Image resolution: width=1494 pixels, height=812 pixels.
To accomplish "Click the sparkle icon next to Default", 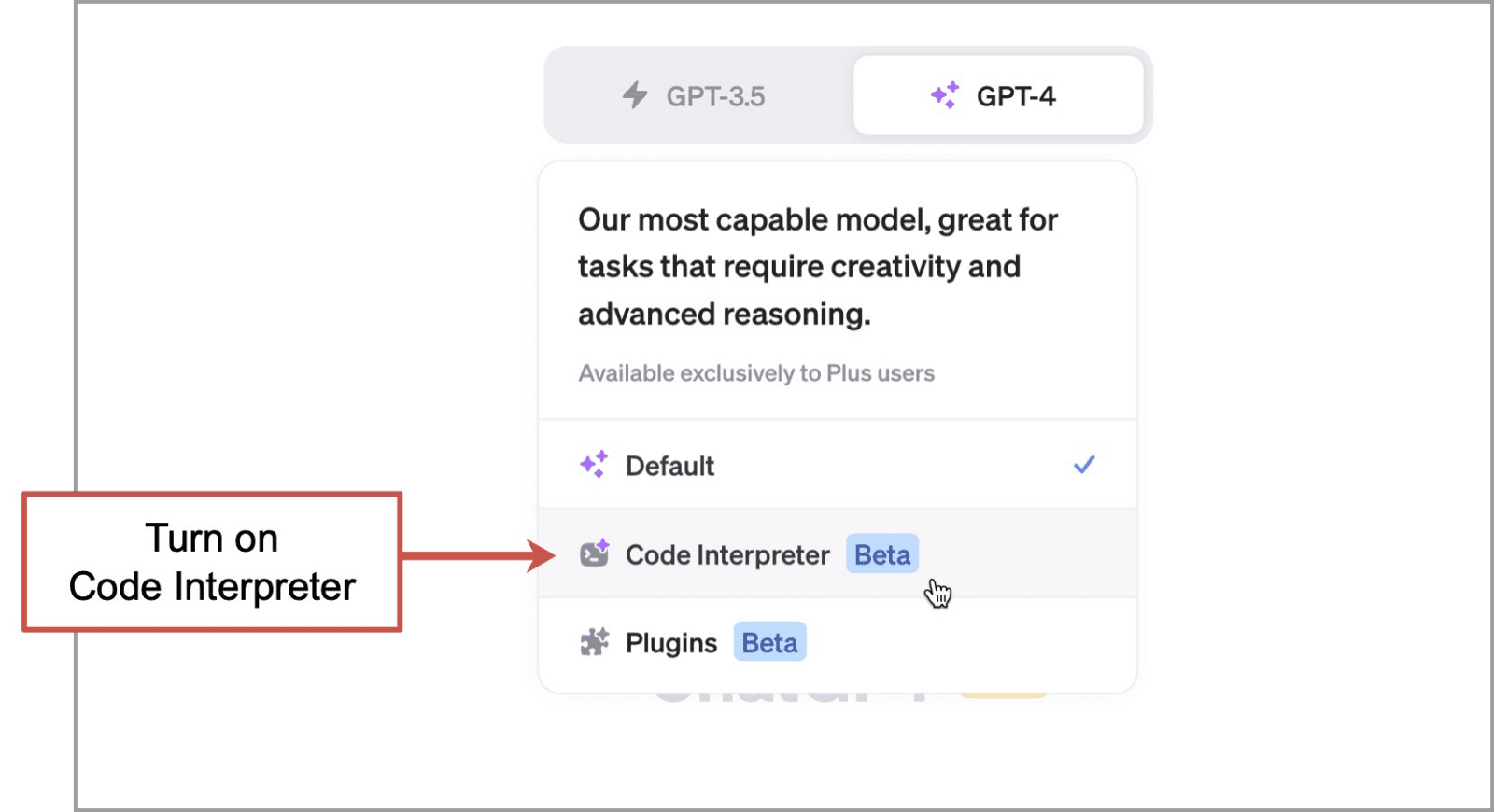I will tap(594, 464).
